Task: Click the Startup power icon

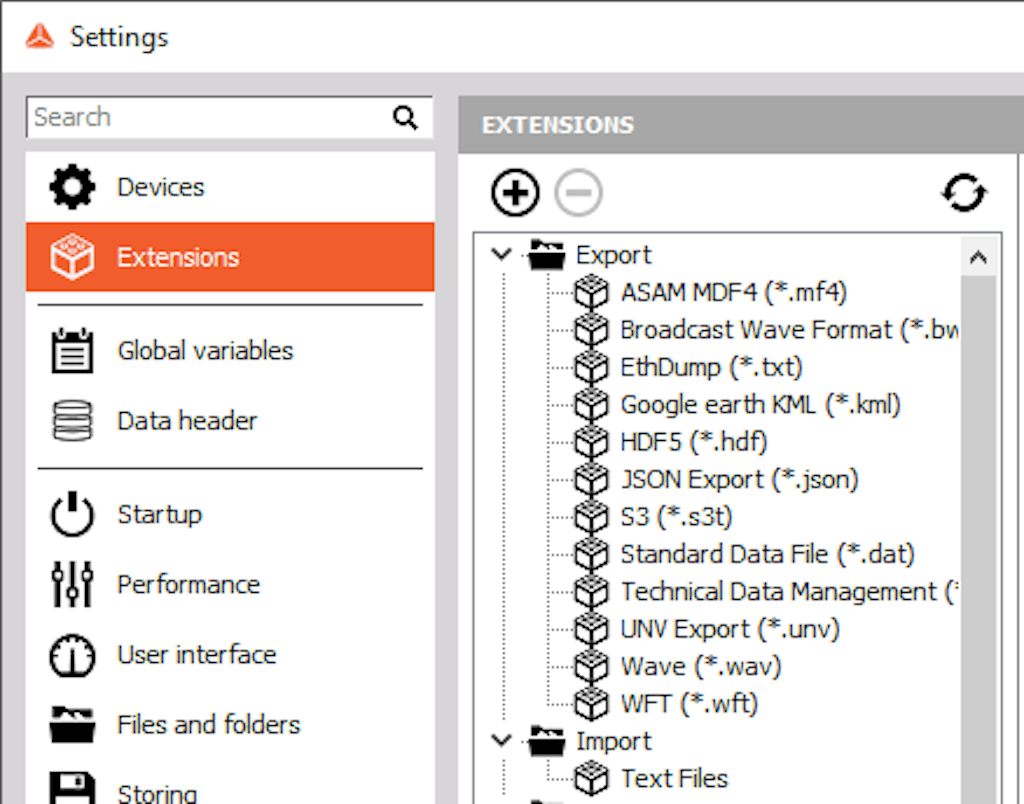Action: coord(72,514)
